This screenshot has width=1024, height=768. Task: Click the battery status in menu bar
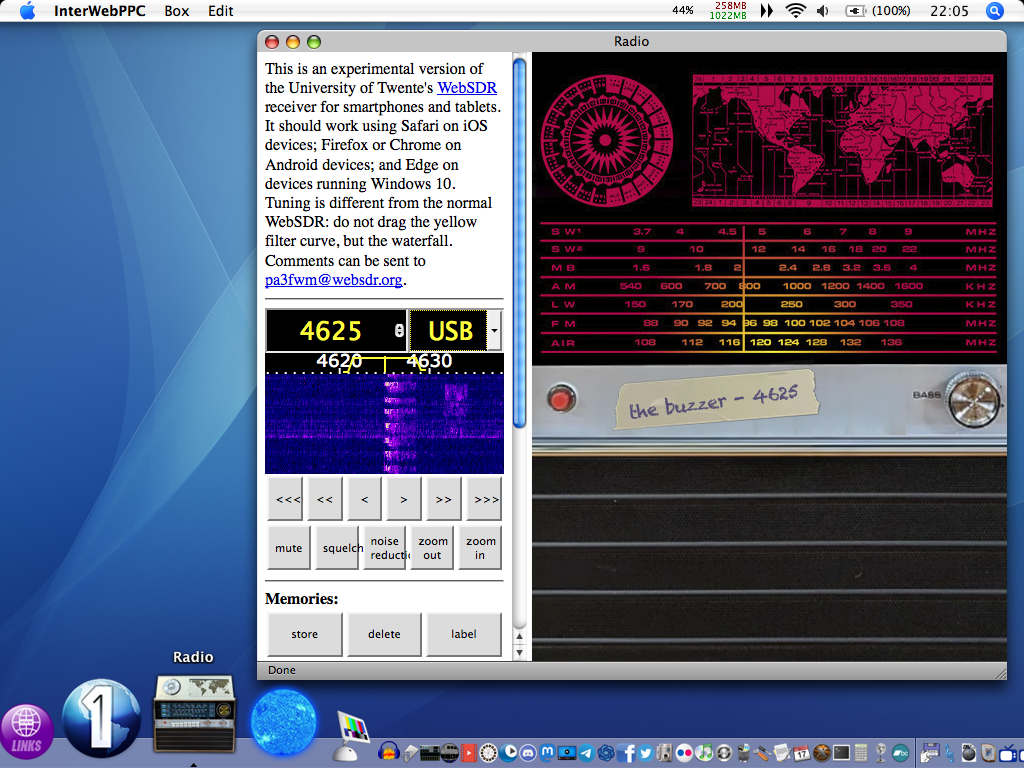(x=878, y=10)
